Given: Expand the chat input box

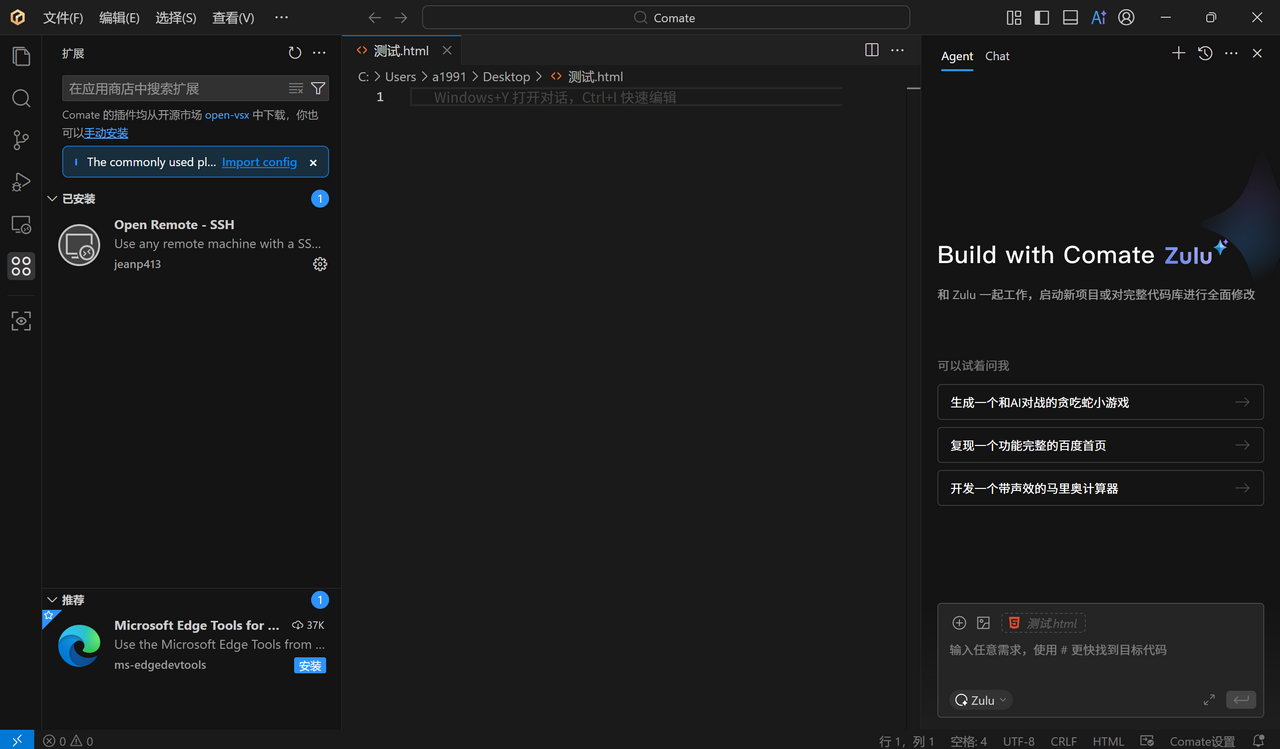Looking at the screenshot, I should [x=1209, y=700].
